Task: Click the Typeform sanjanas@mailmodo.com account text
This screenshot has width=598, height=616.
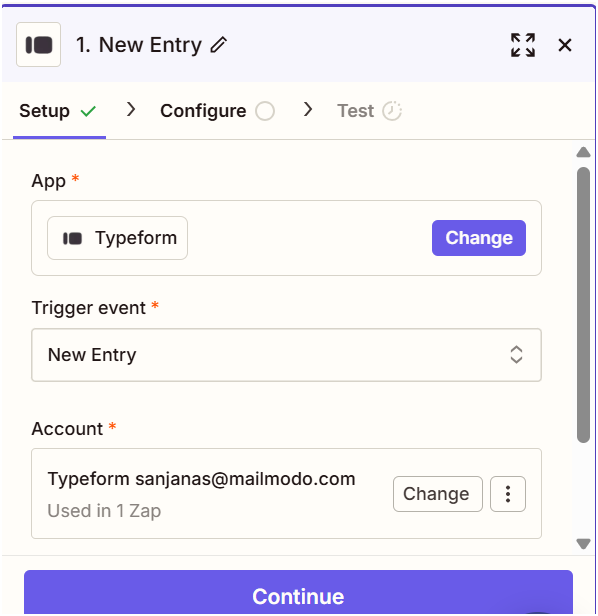Action: point(201,479)
